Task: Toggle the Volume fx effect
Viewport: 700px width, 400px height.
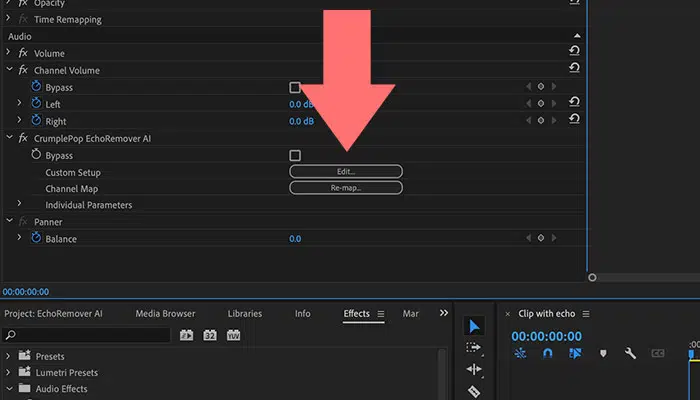Action: pos(23,53)
